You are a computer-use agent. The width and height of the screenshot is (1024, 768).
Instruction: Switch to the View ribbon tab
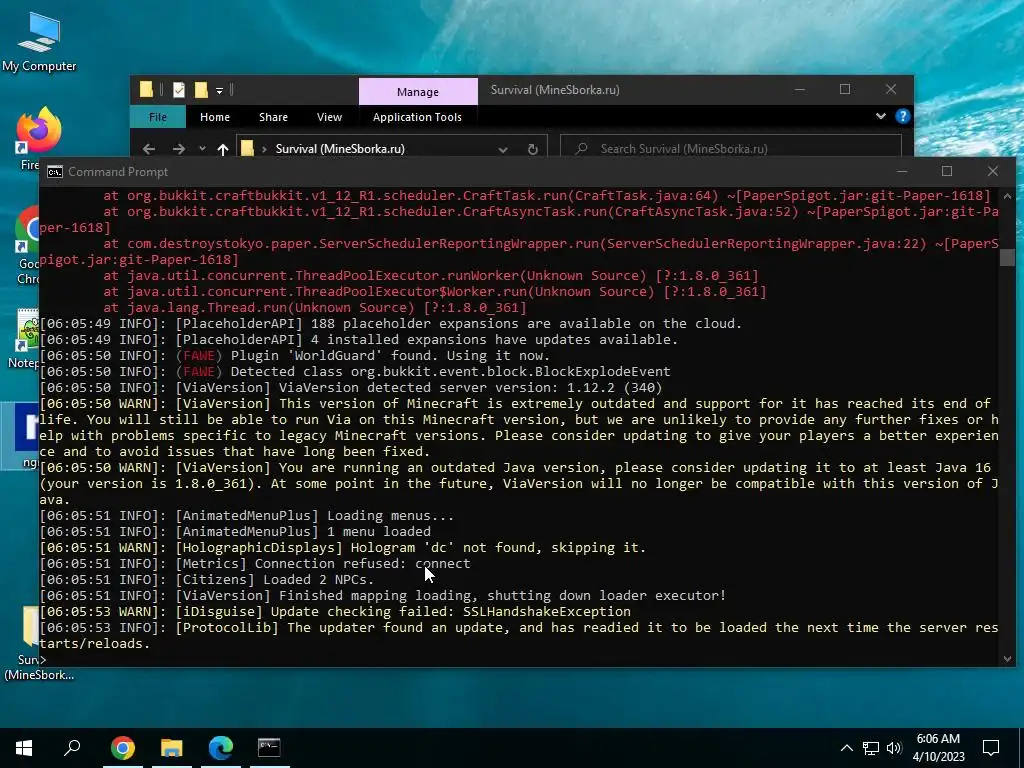(x=329, y=117)
